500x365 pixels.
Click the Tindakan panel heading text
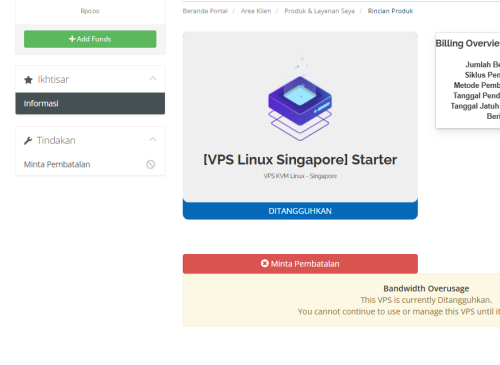point(56,141)
